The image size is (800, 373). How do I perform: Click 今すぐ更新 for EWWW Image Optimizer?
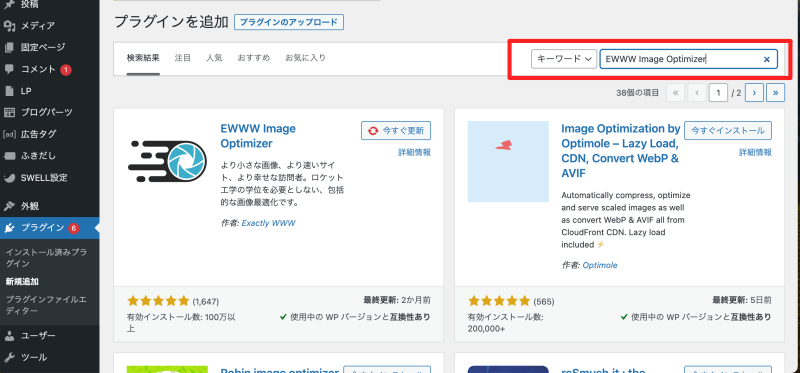[x=396, y=131]
